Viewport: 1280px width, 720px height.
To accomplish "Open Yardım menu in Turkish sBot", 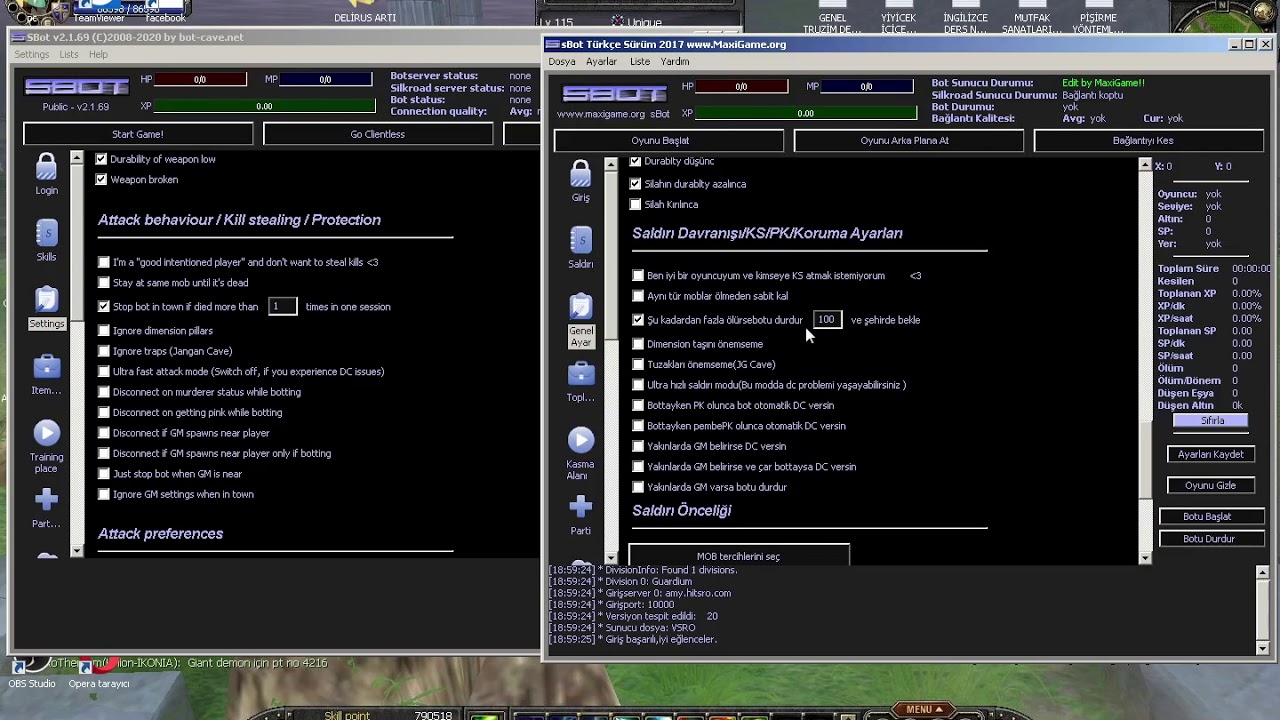I will [x=675, y=62].
